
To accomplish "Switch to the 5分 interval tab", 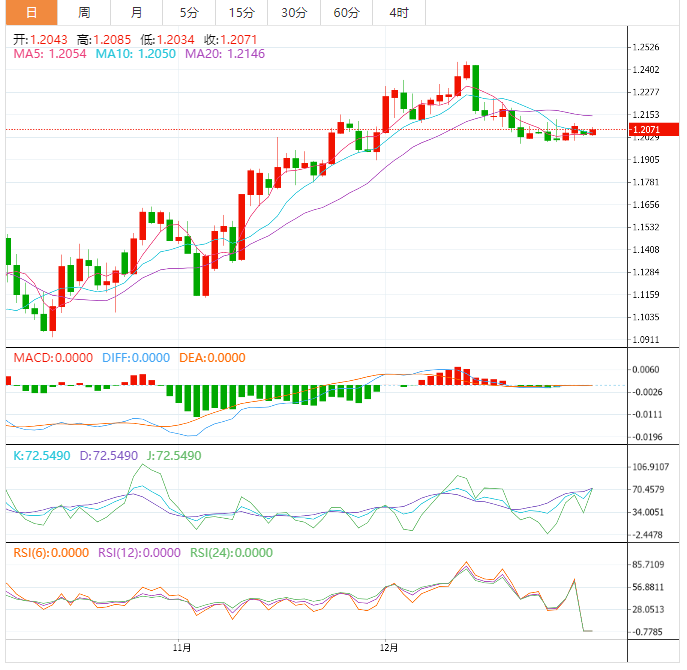I will click(x=188, y=13).
